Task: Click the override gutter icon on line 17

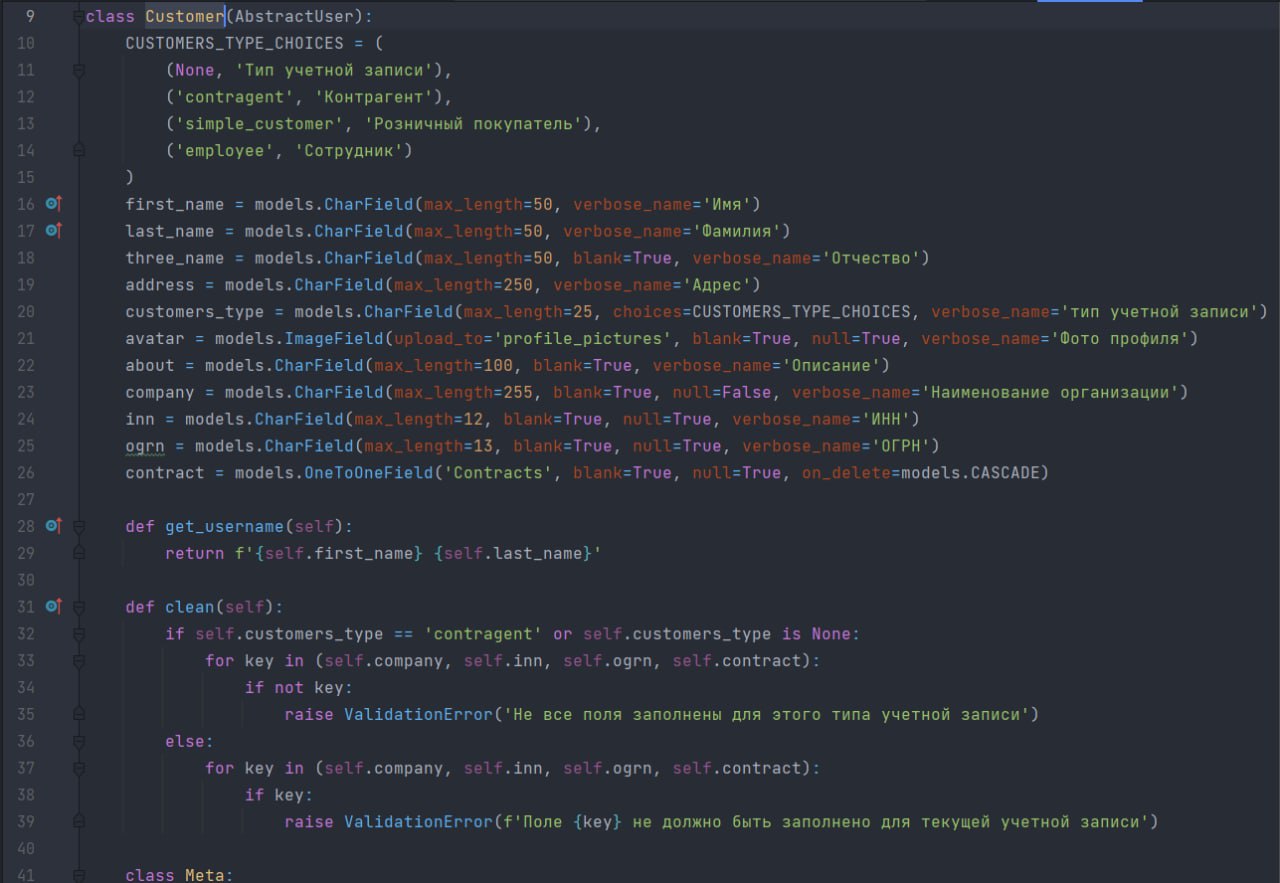Action: 54,231
